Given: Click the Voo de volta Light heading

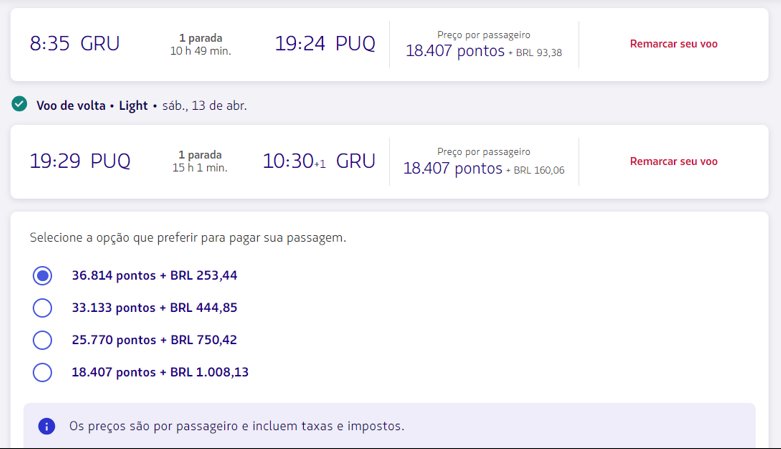Looking at the screenshot, I should (x=92, y=106).
